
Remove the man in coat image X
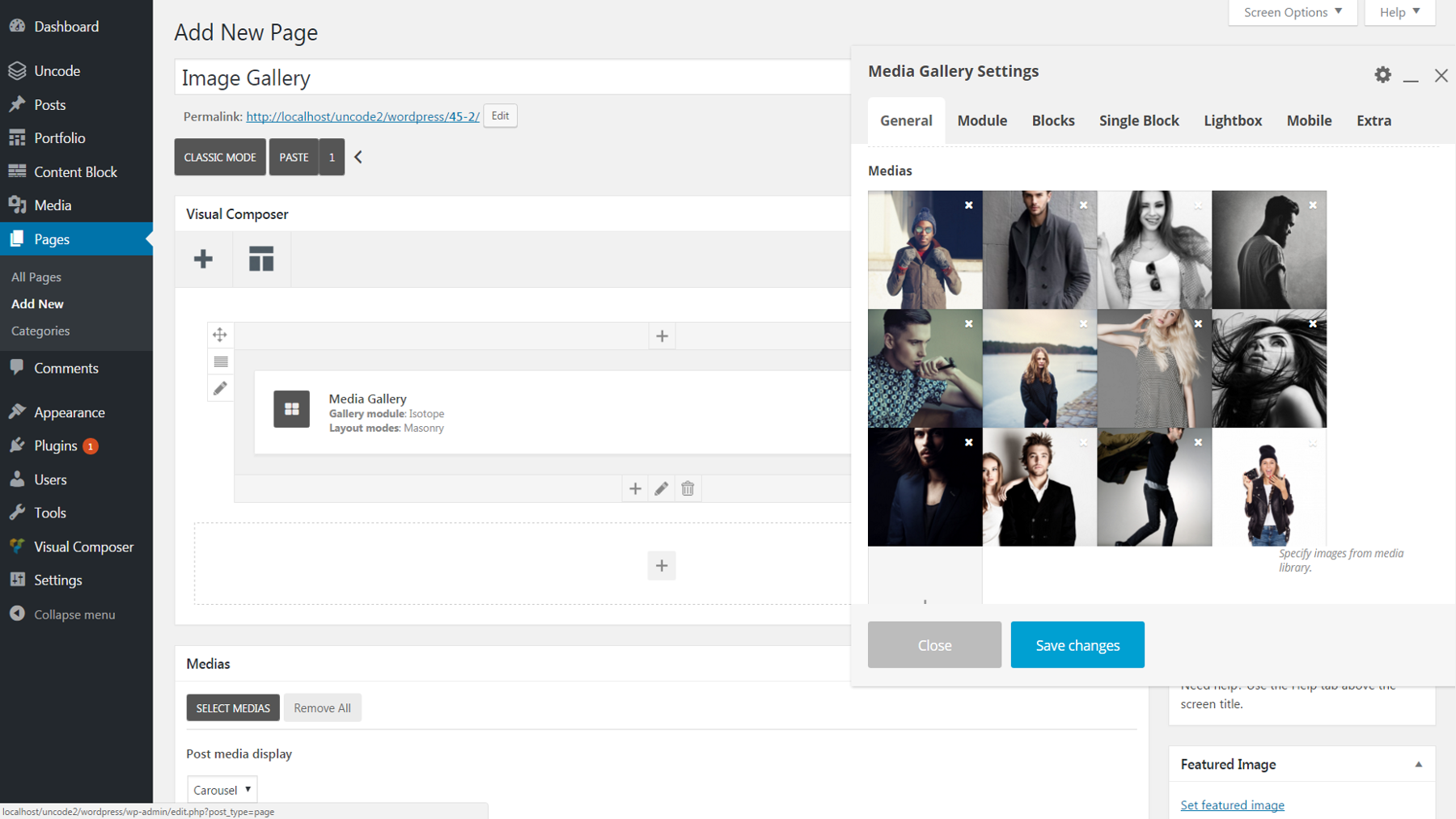click(1083, 205)
